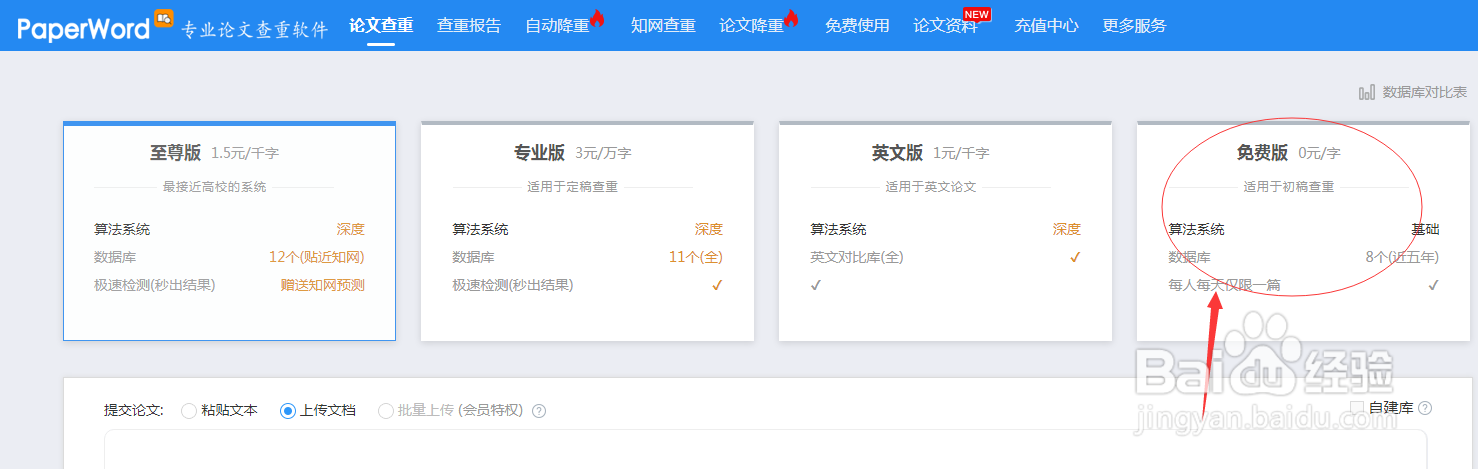Viewport: 1478px width, 469px height.
Task: Click the help icon next to 自建库
Action: pyautogui.click(x=1425, y=408)
